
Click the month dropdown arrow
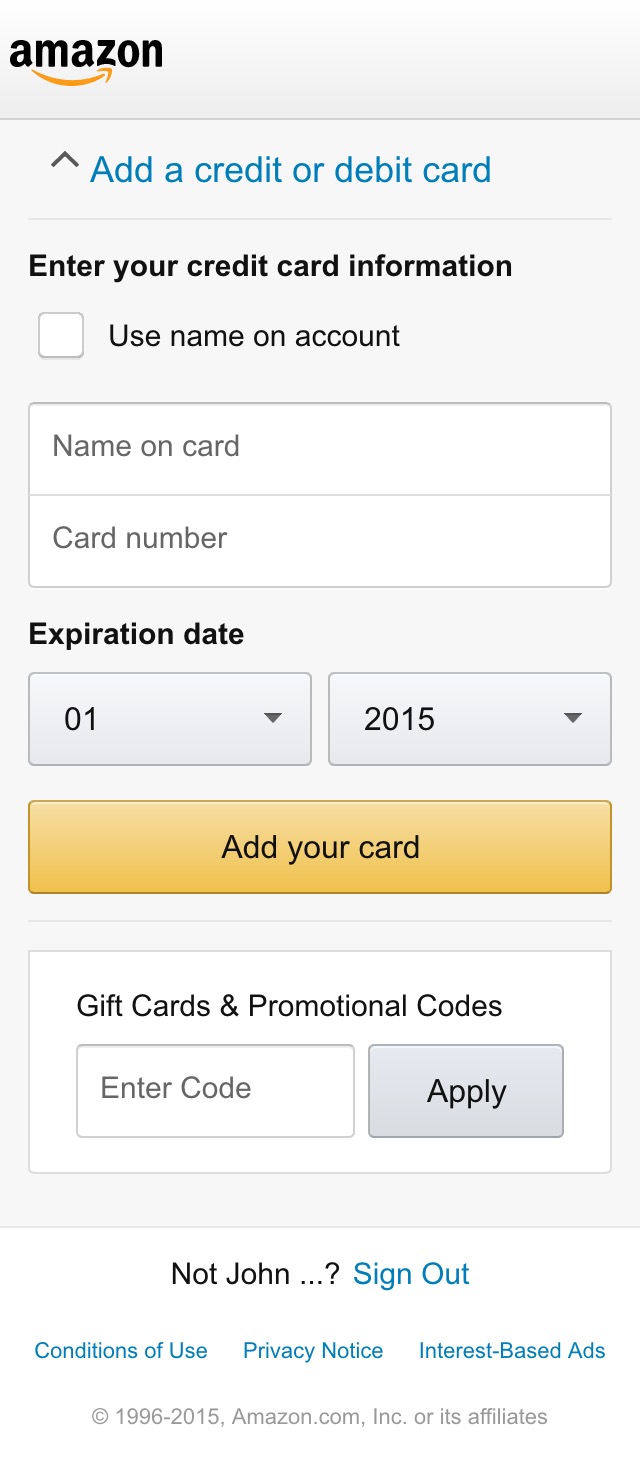(x=271, y=718)
